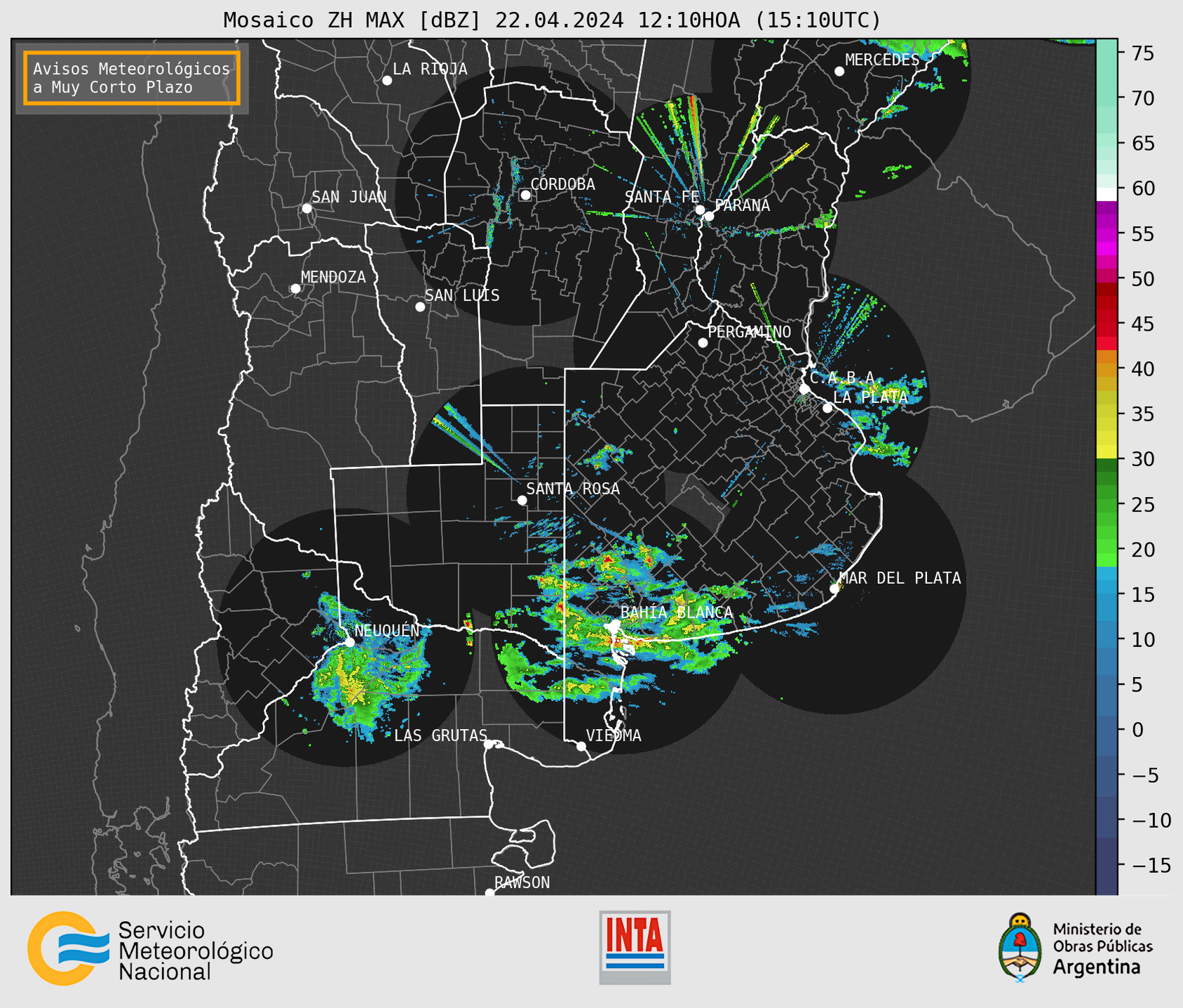Click the LA PLATA city marker dot
This screenshot has height=1008, width=1183.
pyautogui.click(x=827, y=408)
